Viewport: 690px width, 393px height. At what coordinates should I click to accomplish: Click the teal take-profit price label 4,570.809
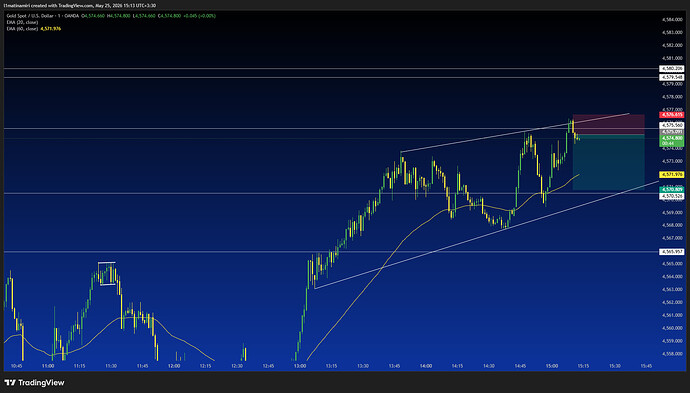pos(672,189)
